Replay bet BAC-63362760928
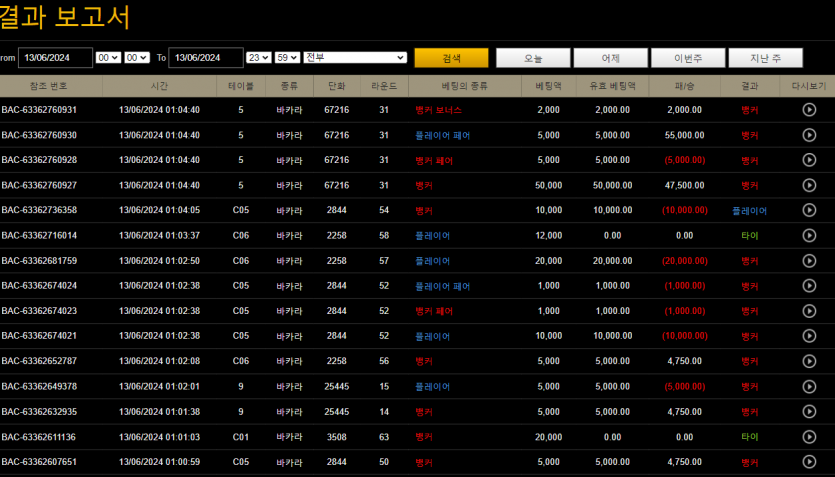The image size is (835, 477). pyautogui.click(x=809, y=160)
